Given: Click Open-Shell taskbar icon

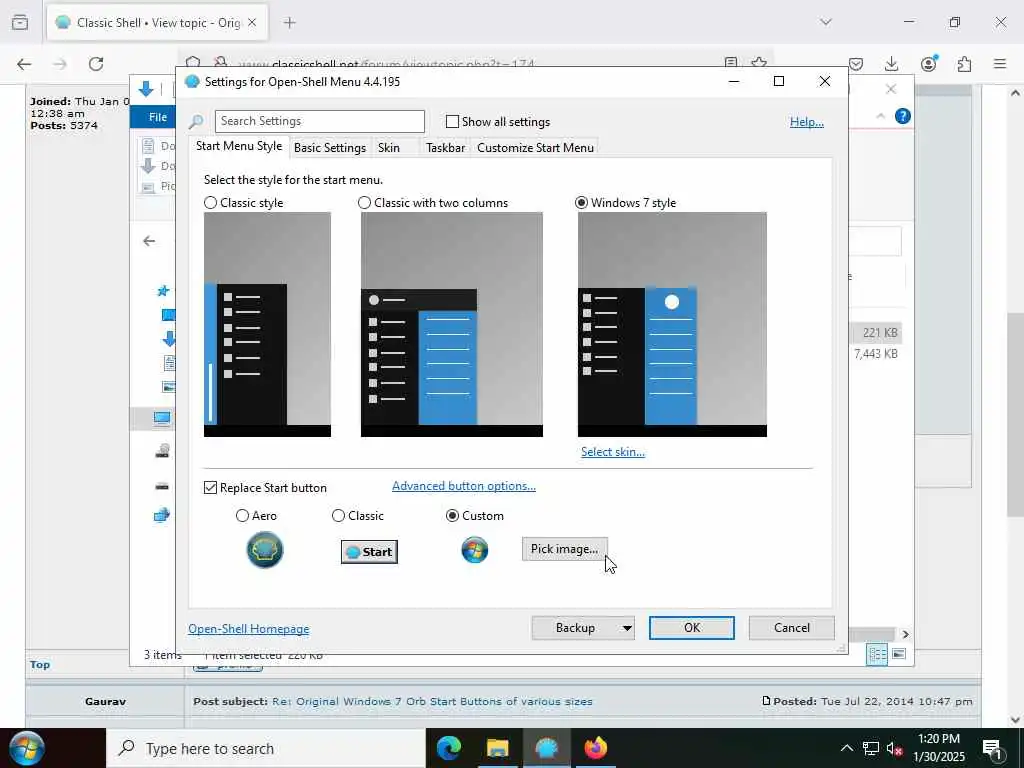Looking at the screenshot, I should coord(547,748).
